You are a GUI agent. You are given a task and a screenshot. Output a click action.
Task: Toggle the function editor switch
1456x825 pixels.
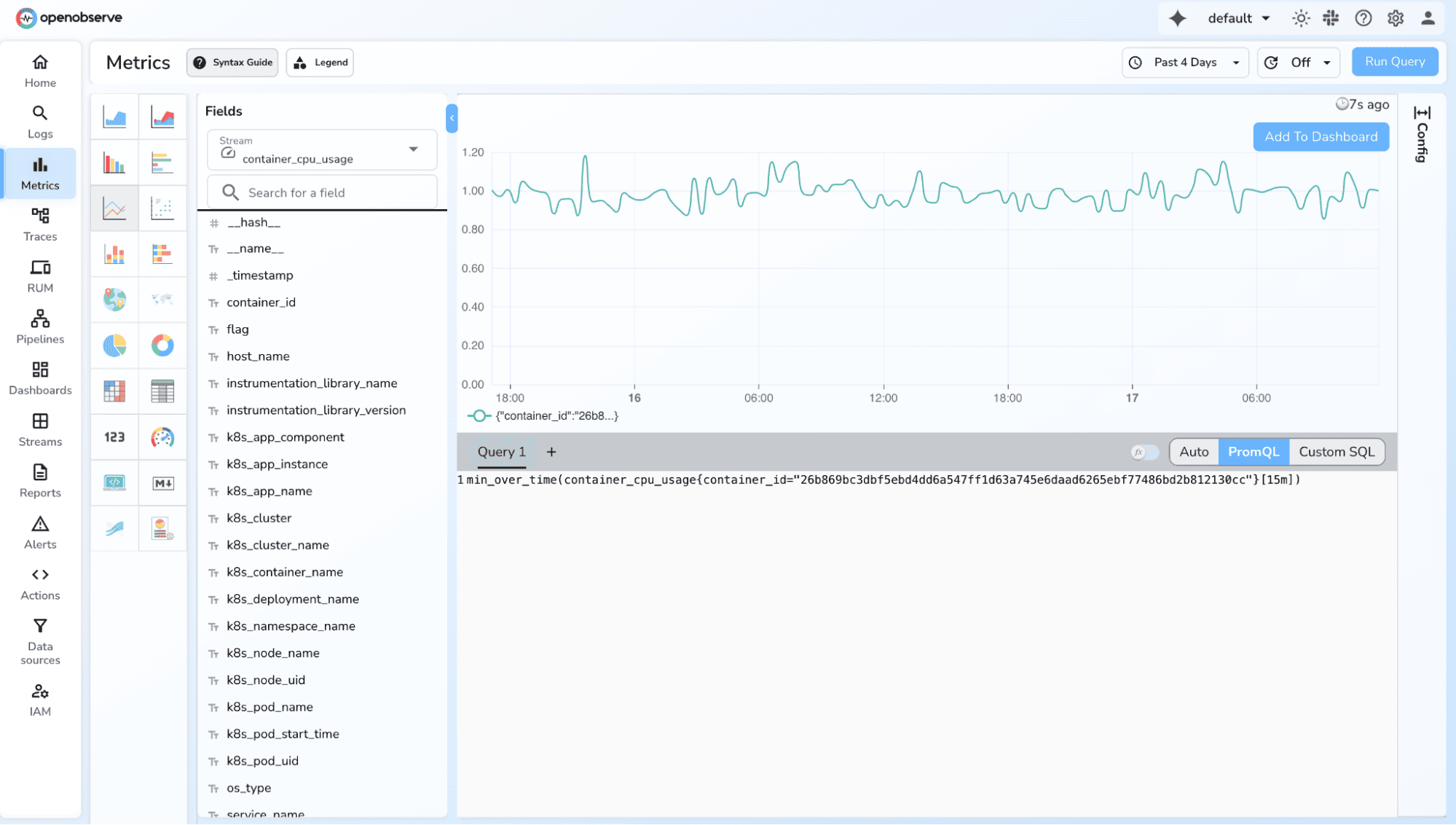pos(1144,453)
